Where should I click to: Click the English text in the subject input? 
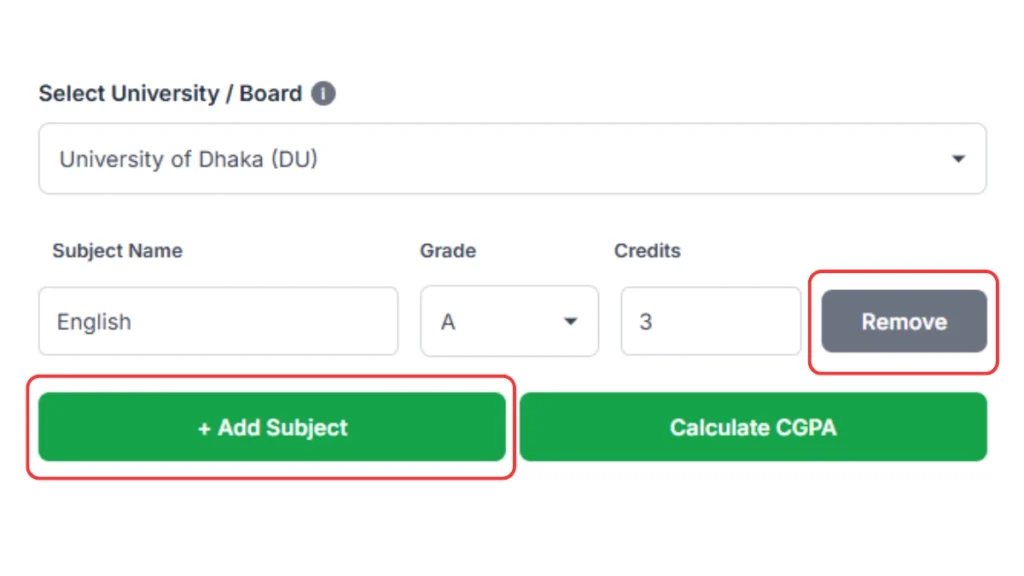[x=94, y=321]
